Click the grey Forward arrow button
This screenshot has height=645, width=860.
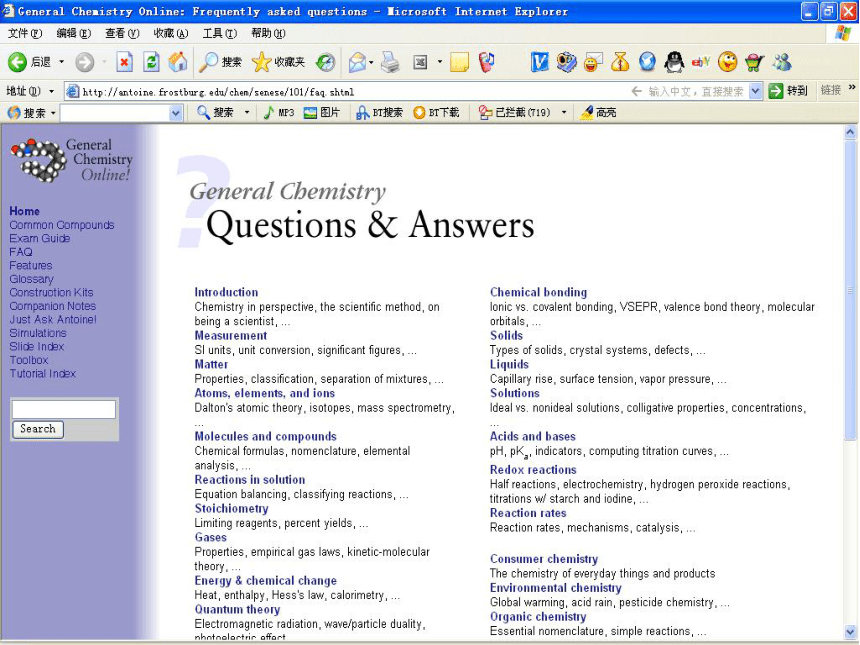[x=84, y=62]
